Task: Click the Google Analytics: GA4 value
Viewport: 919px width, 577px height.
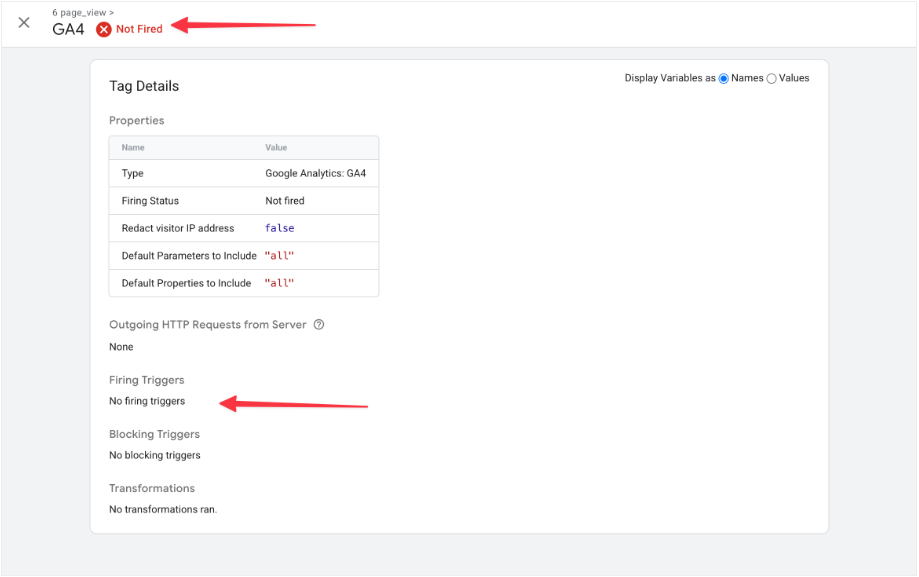Action: coord(315,174)
